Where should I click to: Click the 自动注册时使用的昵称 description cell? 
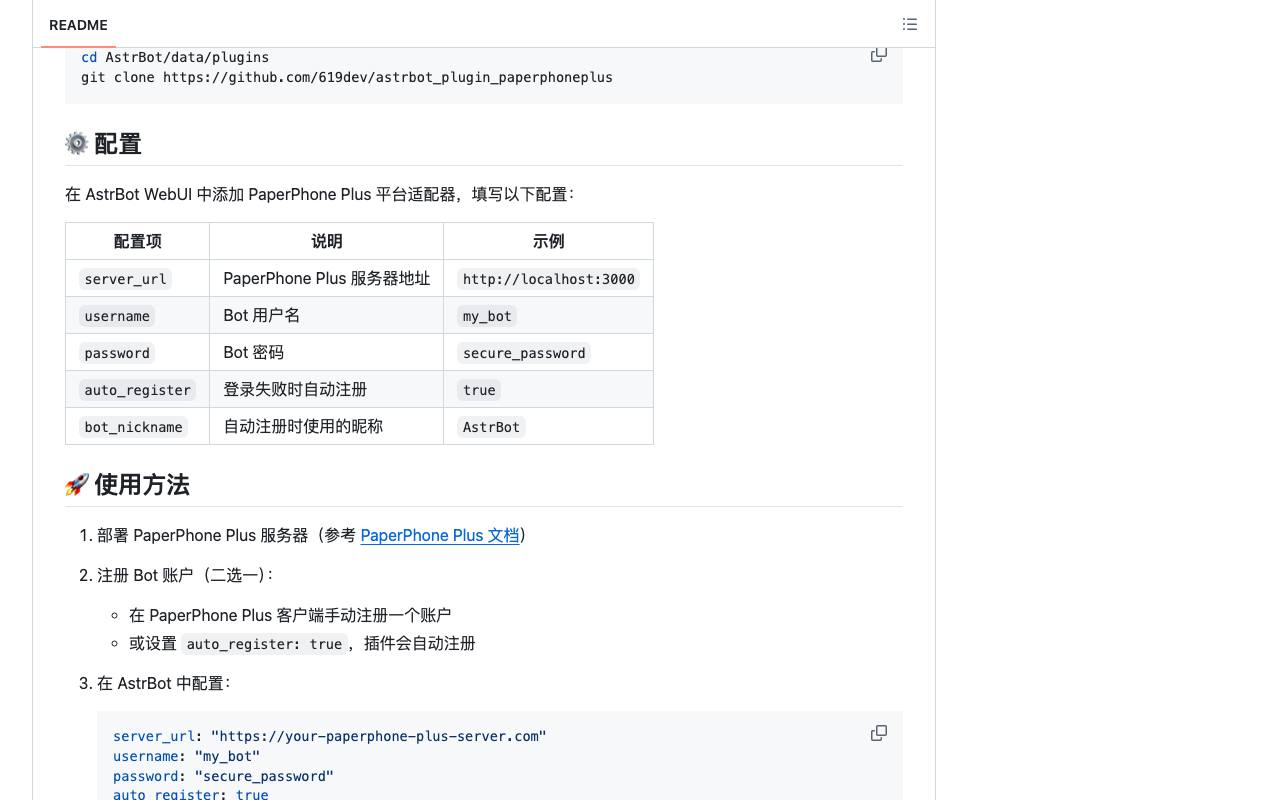point(326,426)
